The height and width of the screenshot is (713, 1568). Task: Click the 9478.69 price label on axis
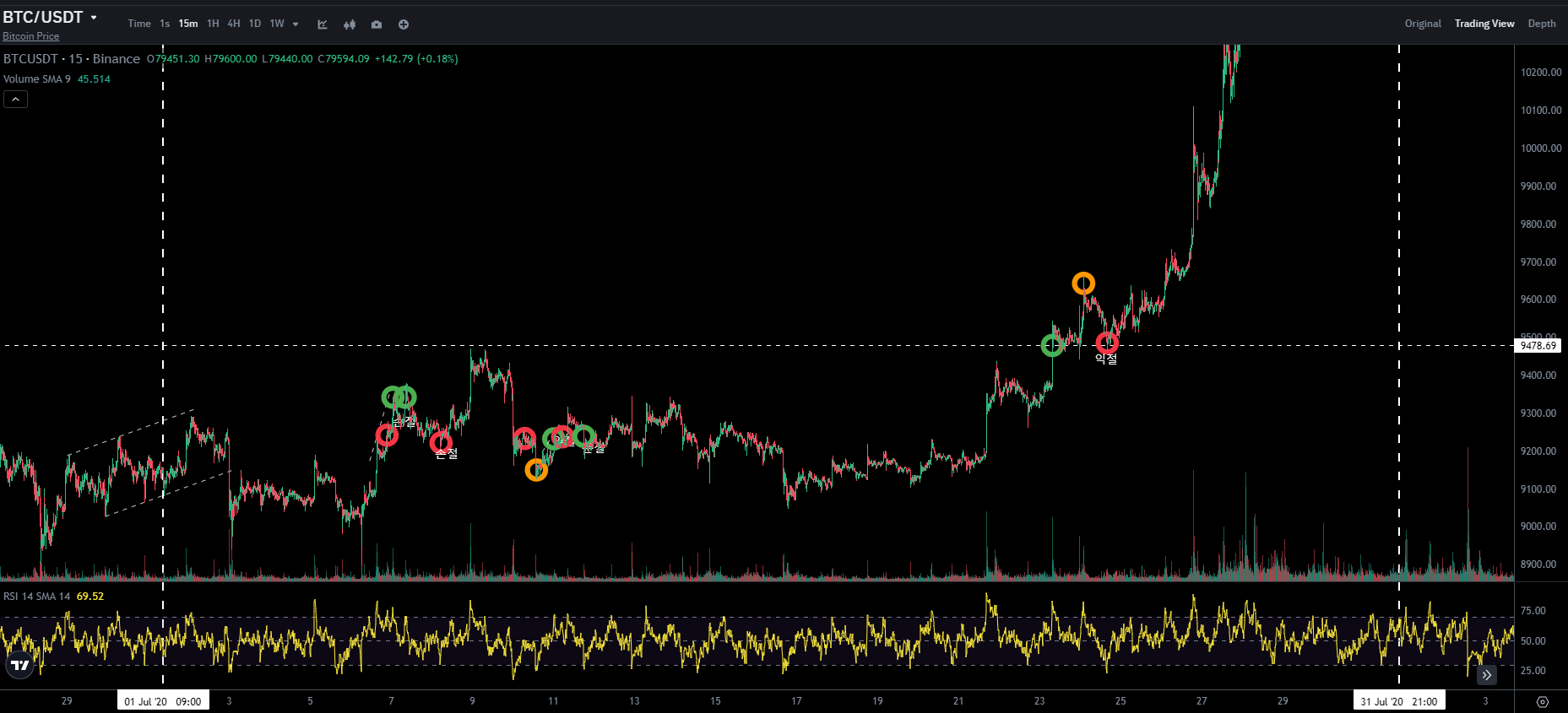(x=1538, y=346)
